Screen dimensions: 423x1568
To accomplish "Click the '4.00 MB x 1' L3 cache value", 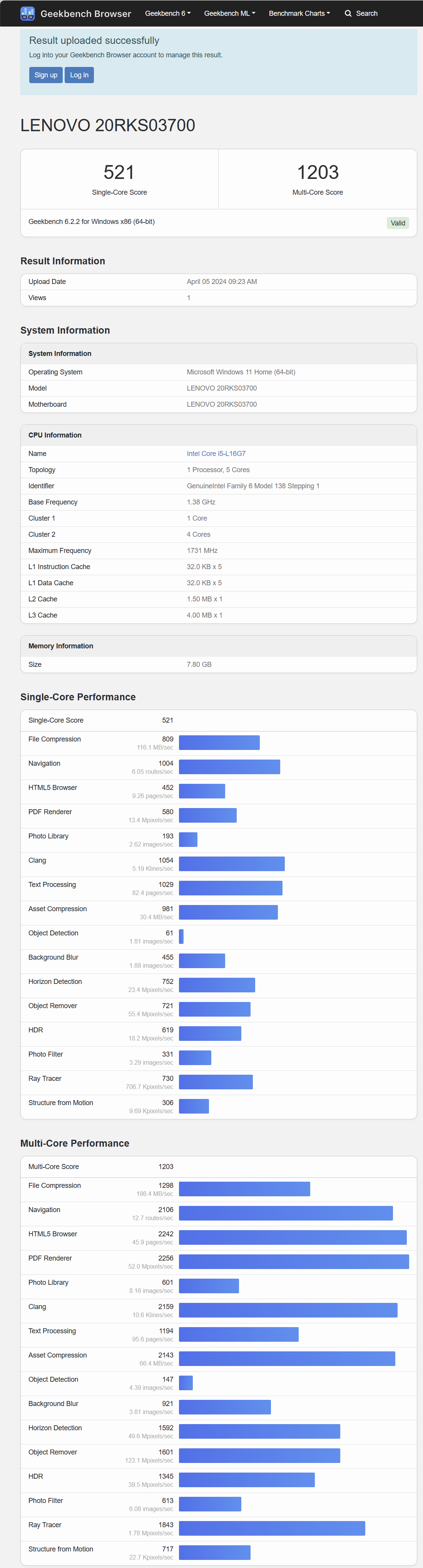I will coord(204,615).
